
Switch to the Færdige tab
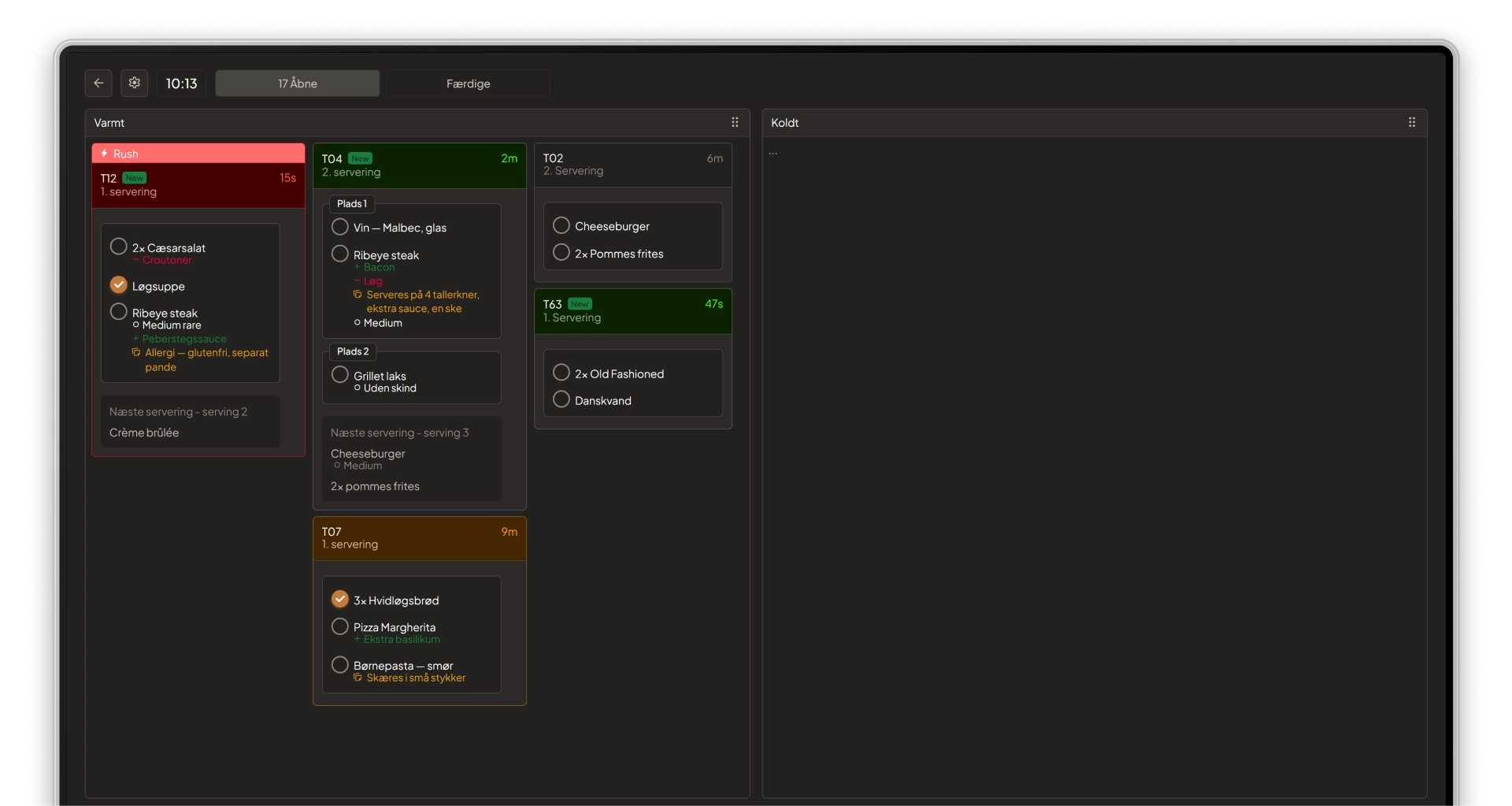pos(468,84)
